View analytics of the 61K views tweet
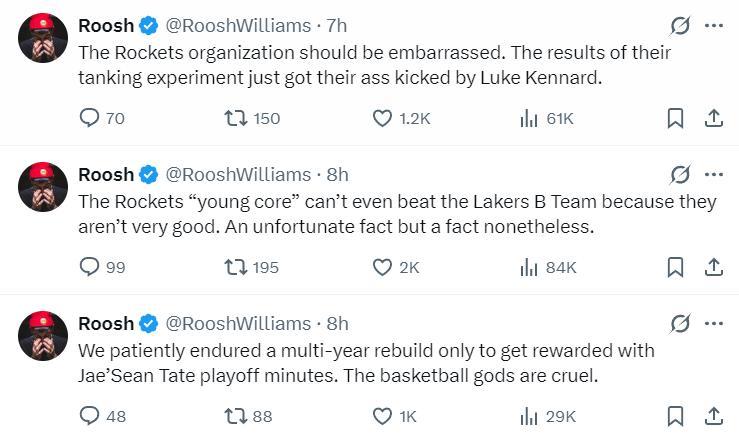This screenshot has height=443, width=739. click(529, 118)
